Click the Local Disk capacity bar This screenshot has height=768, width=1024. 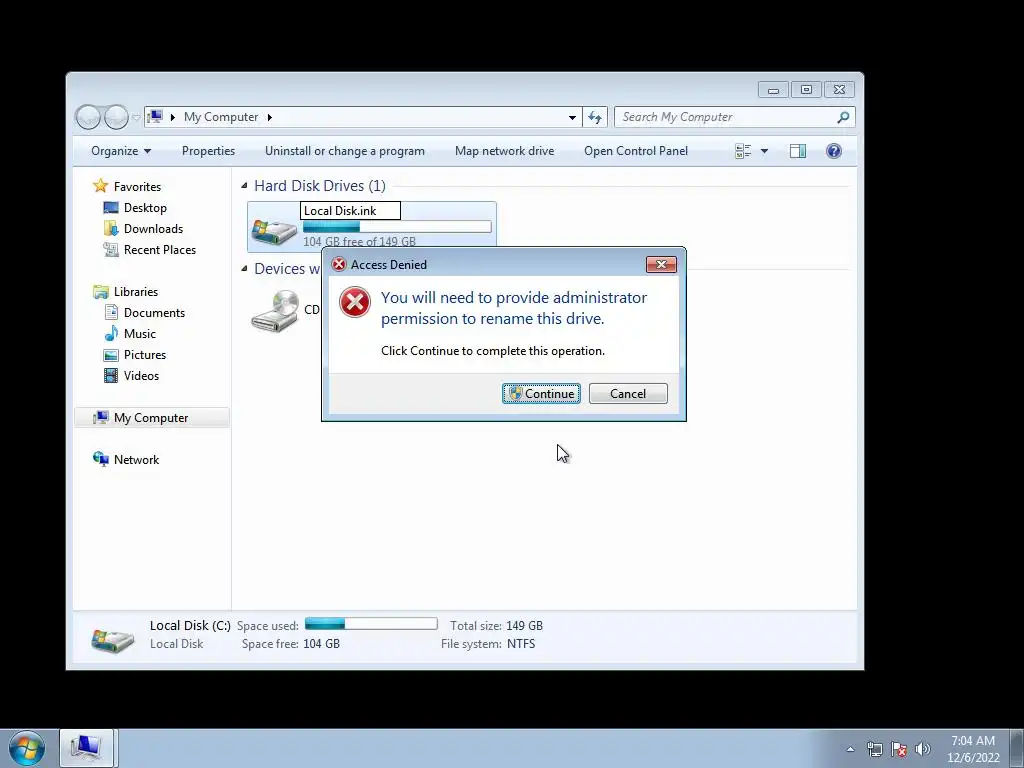coord(397,227)
